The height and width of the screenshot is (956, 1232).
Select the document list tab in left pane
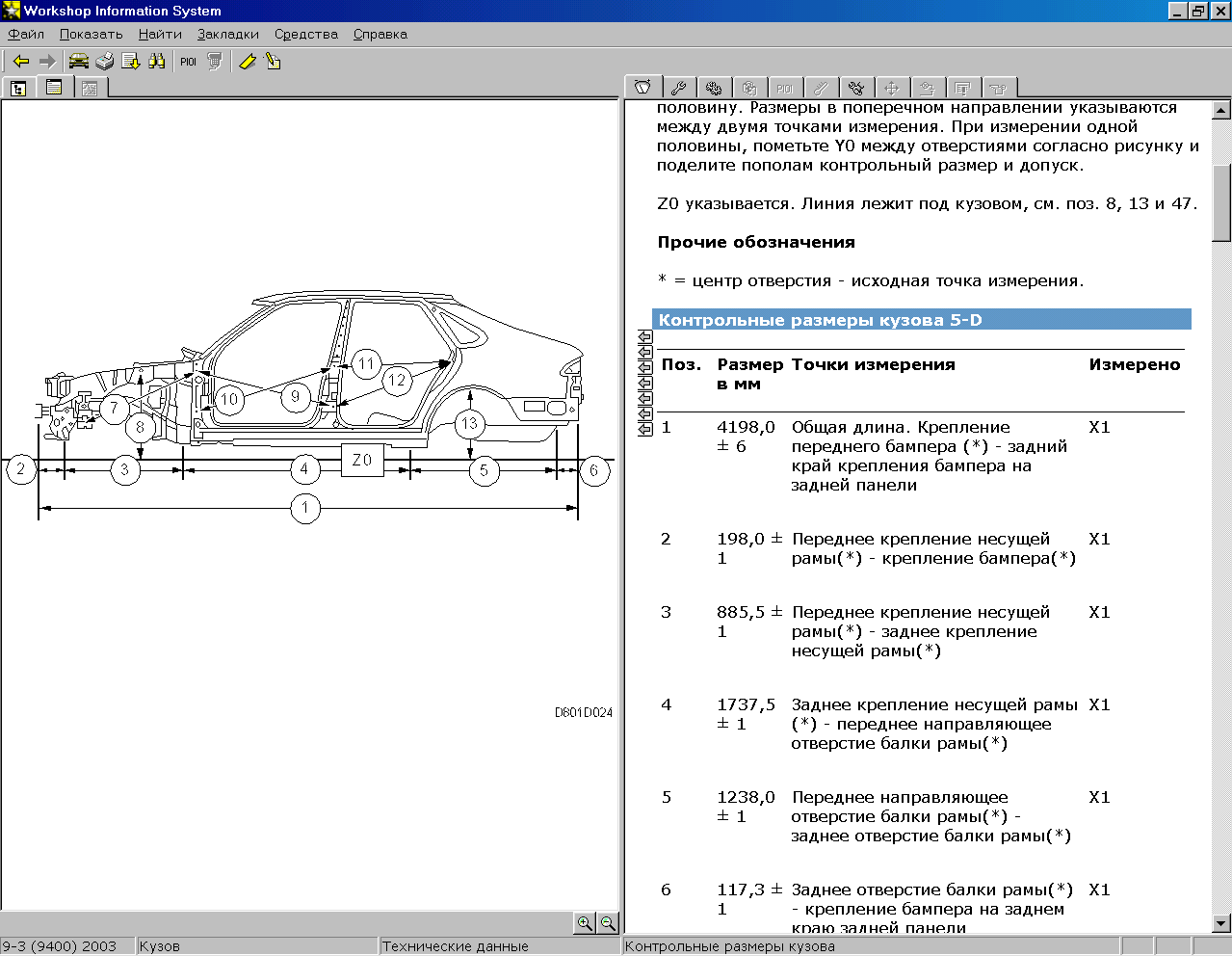pyautogui.click(x=54, y=87)
